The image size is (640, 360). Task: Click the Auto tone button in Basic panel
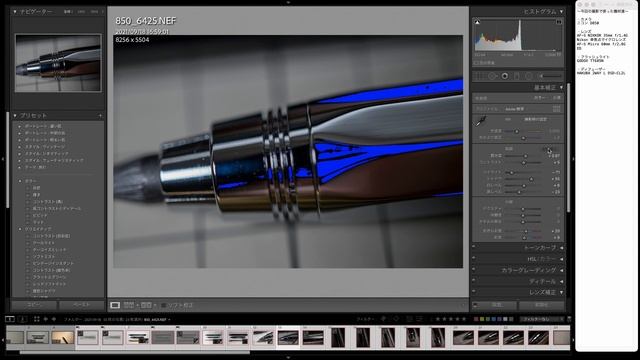pyautogui.click(x=548, y=149)
